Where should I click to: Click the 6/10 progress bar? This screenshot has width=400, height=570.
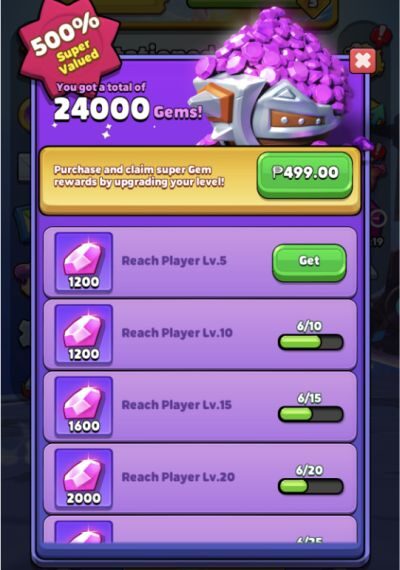(311, 342)
